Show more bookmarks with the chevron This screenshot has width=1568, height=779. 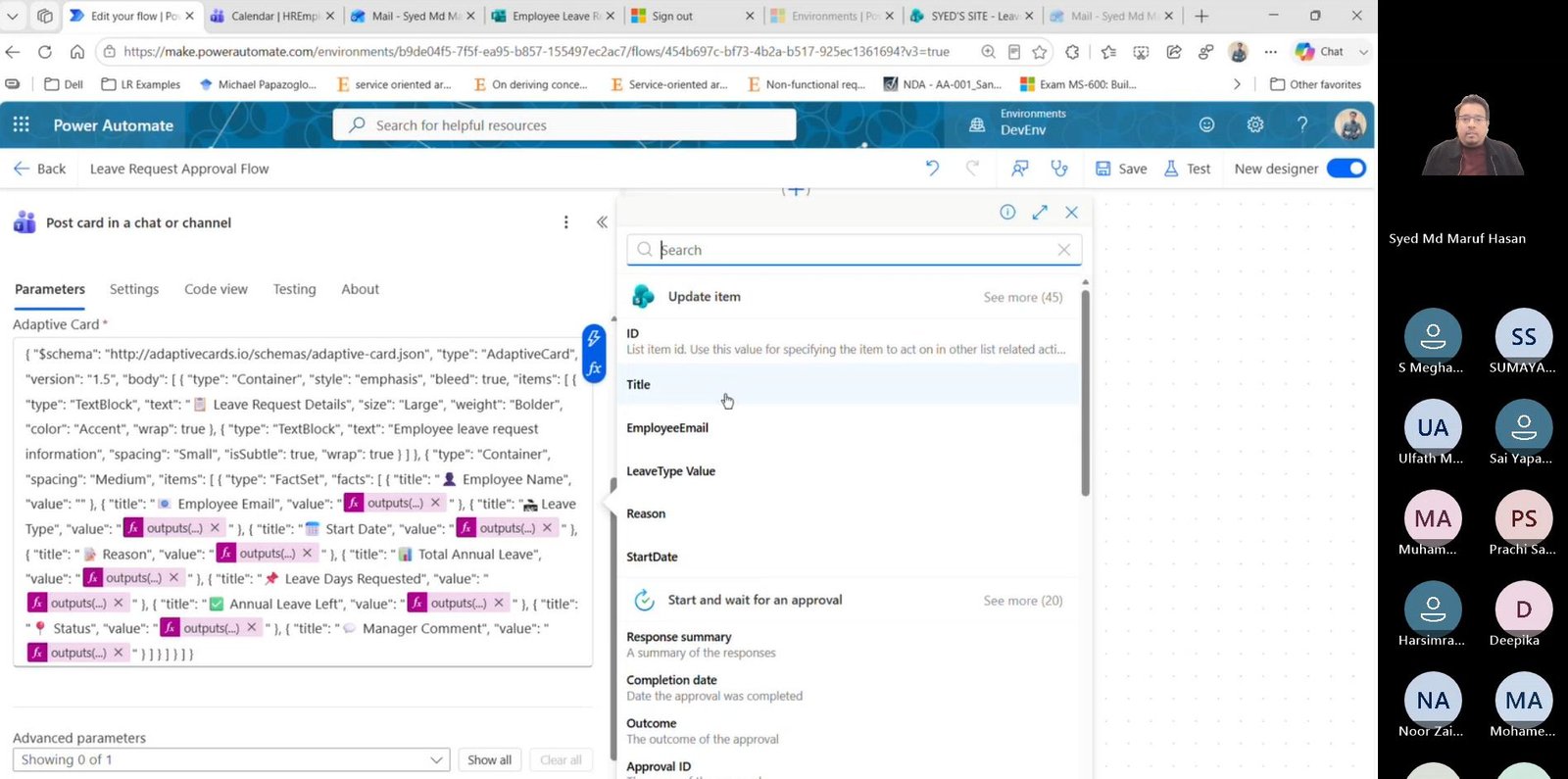(1237, 84)
